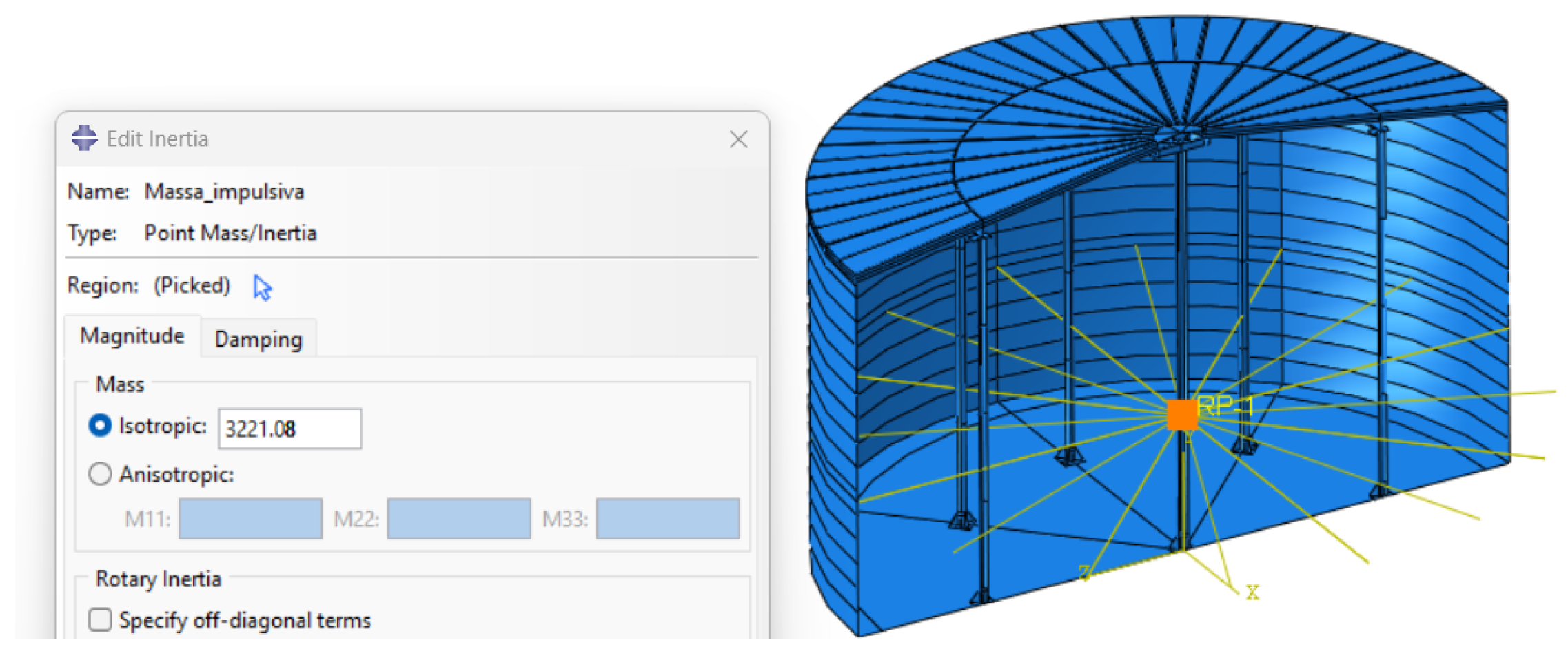Image resolution: width=1568 pixels, height=658 pixels.
Task: Select the Isotropic mass radio button
Action: click(x=100, y=426)
